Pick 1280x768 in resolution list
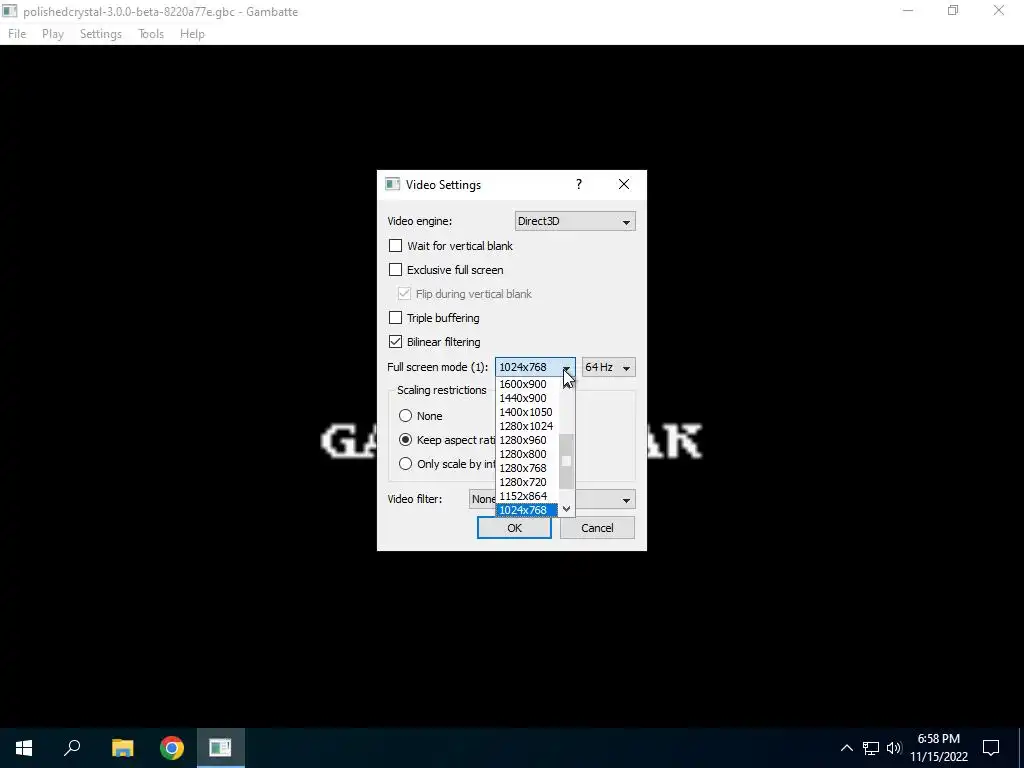 coord(527,468)
